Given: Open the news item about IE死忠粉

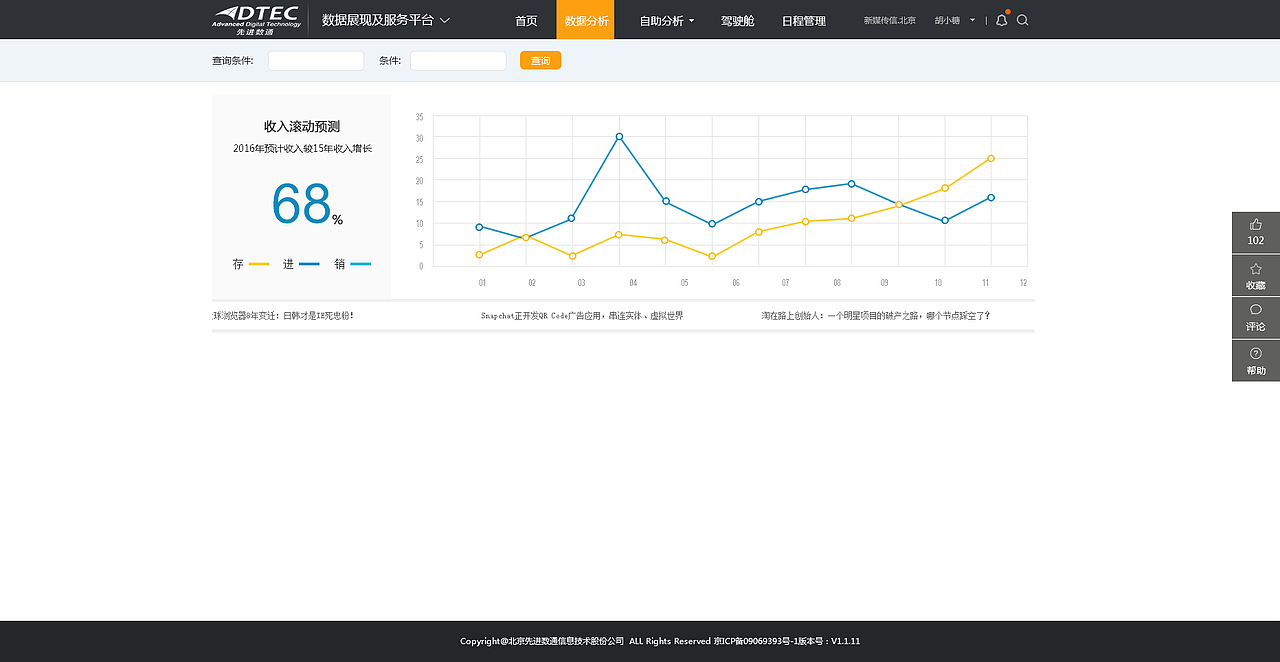Looking at the screenshot, I should [284, 316].
